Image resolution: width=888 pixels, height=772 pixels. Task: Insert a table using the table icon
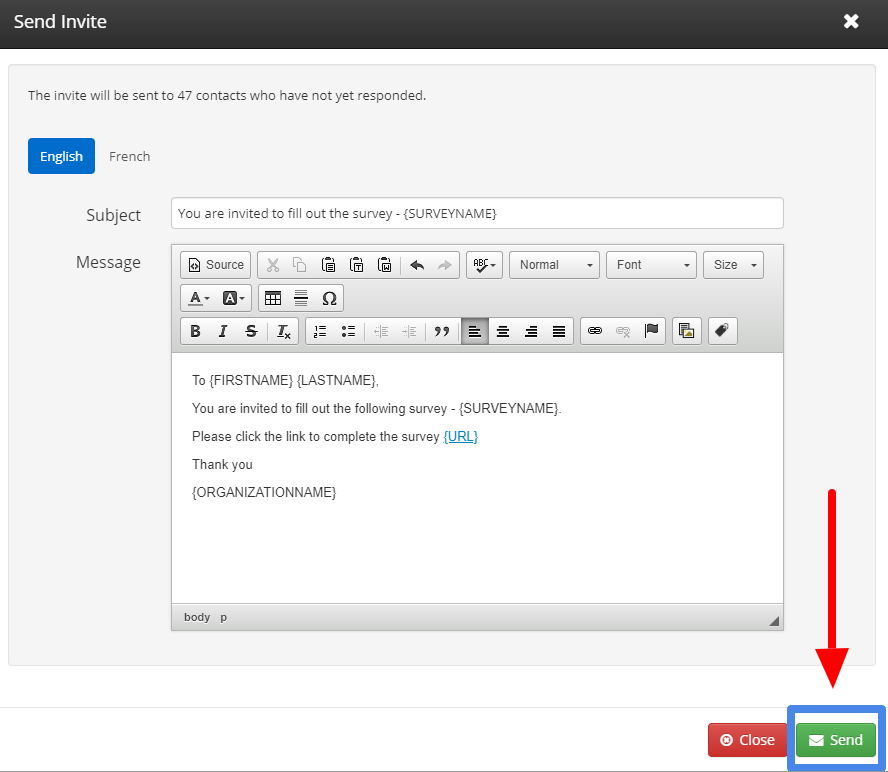click(273, 298)
